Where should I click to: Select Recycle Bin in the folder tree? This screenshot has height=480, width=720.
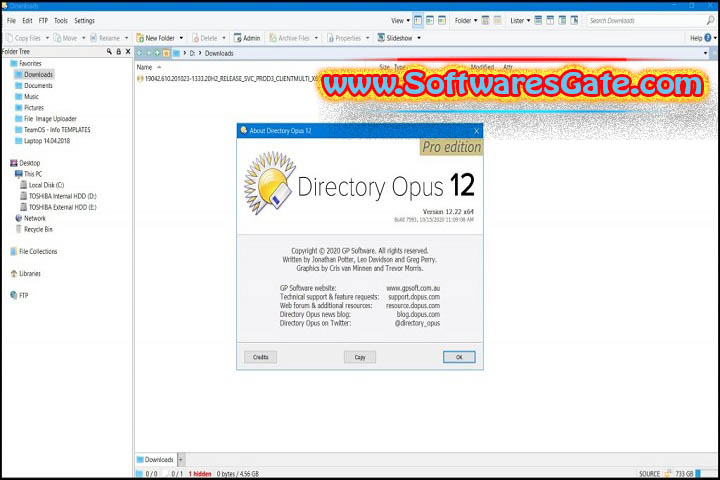(x=38, y=229)
